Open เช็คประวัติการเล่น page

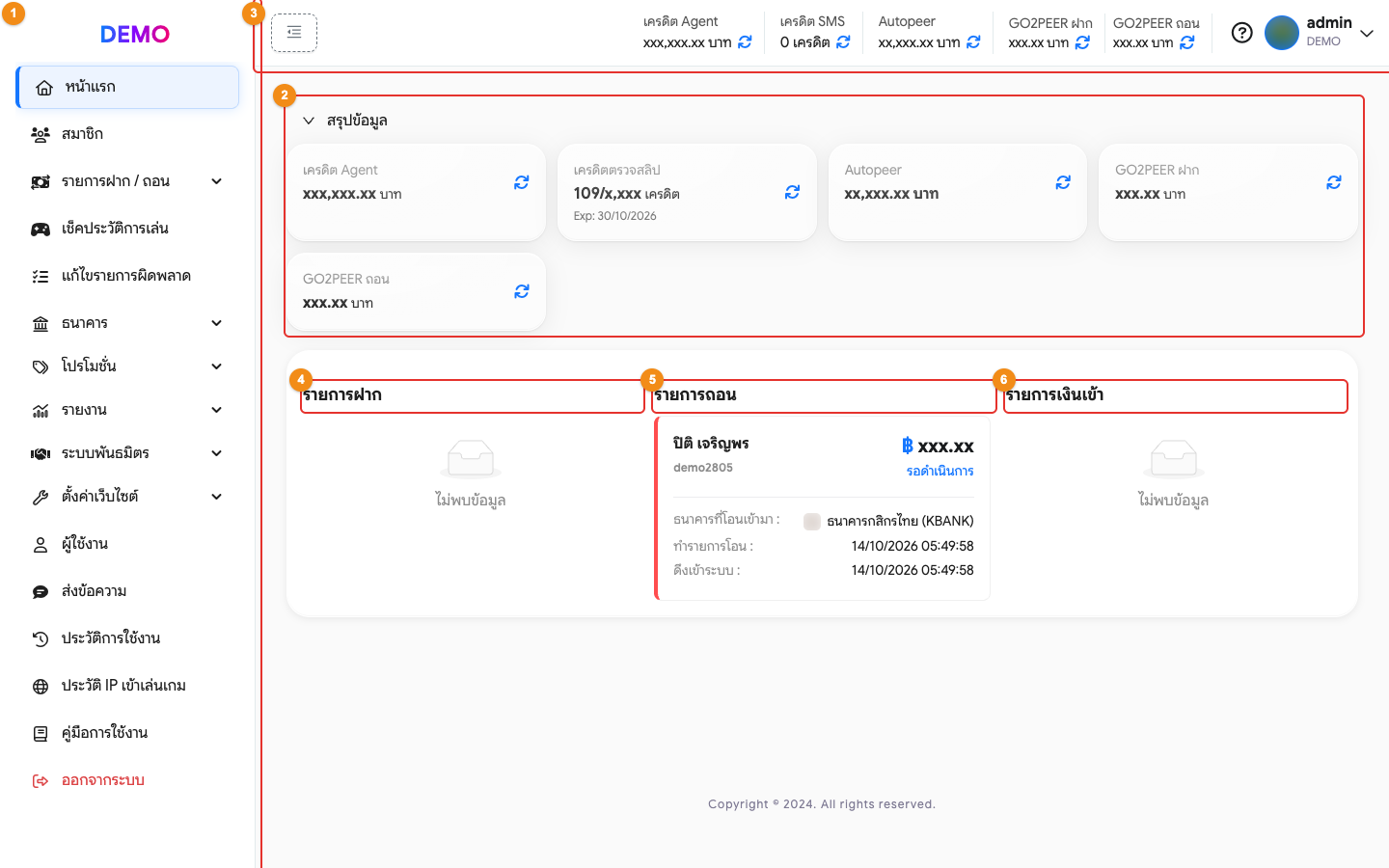pos(127,229)
